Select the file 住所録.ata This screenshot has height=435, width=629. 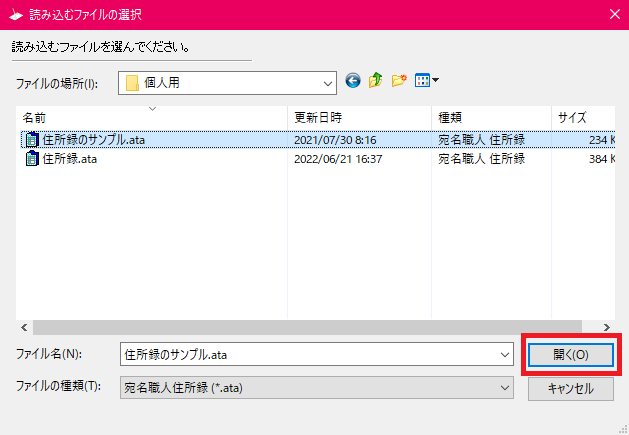click(x=70, y=159)
